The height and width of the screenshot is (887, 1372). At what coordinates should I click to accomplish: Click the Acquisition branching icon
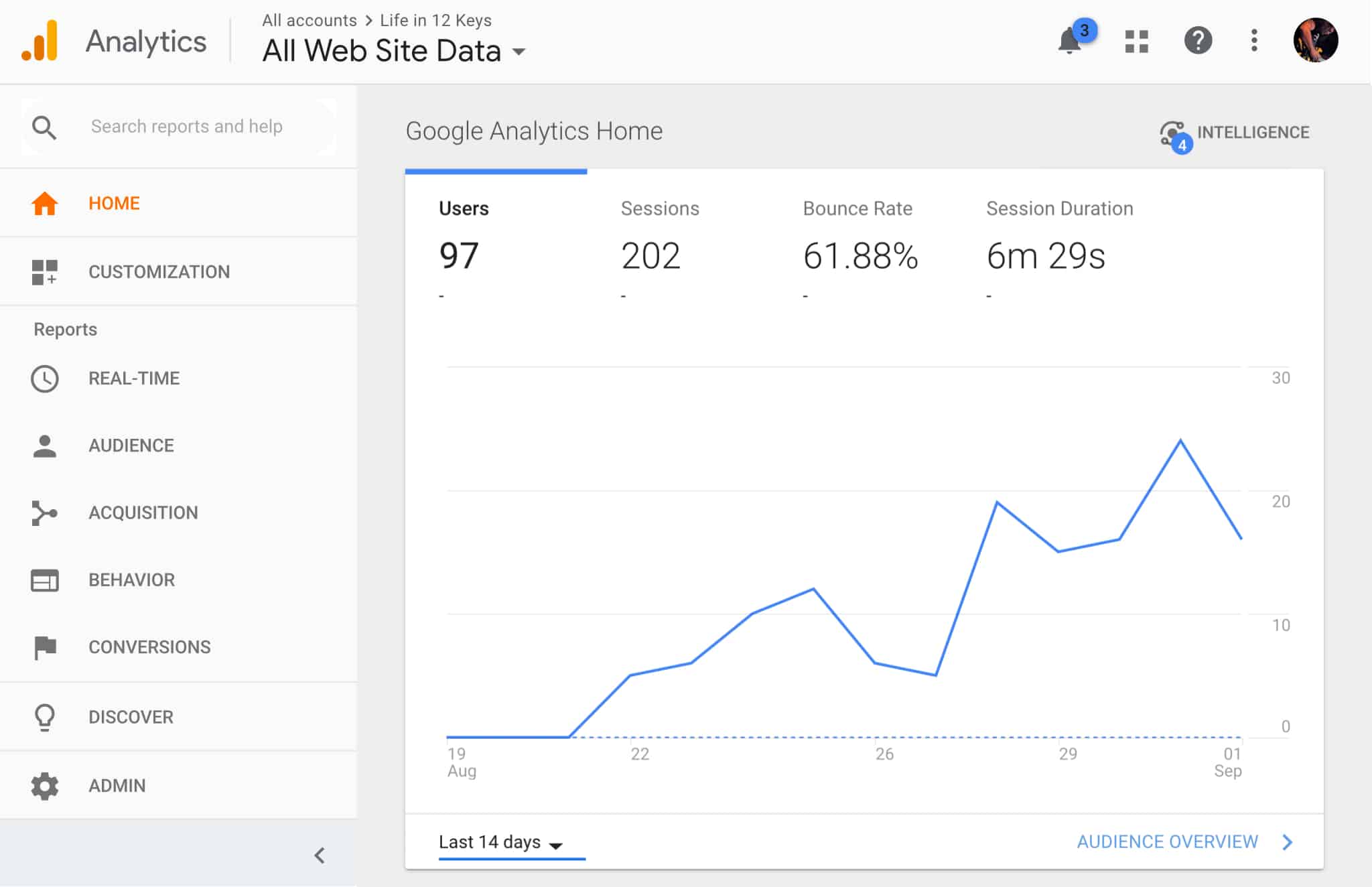coord(44,513)
